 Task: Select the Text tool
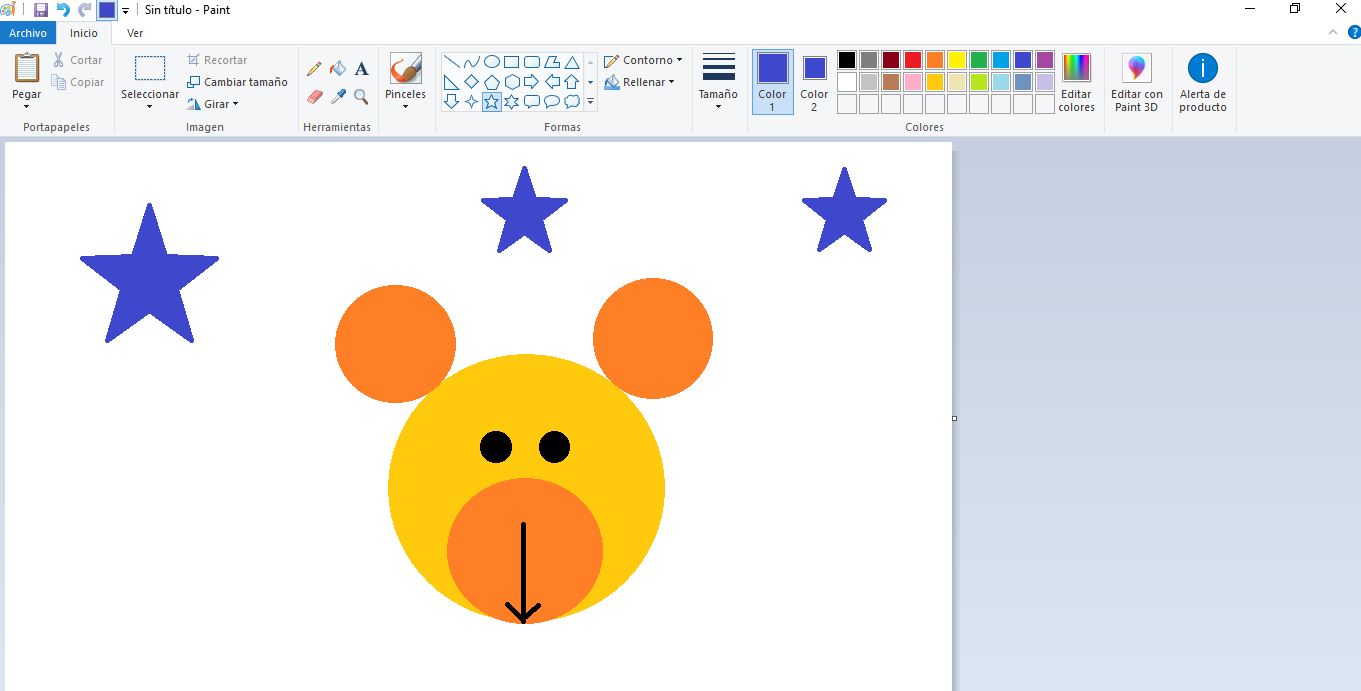(x=361, y=68)
